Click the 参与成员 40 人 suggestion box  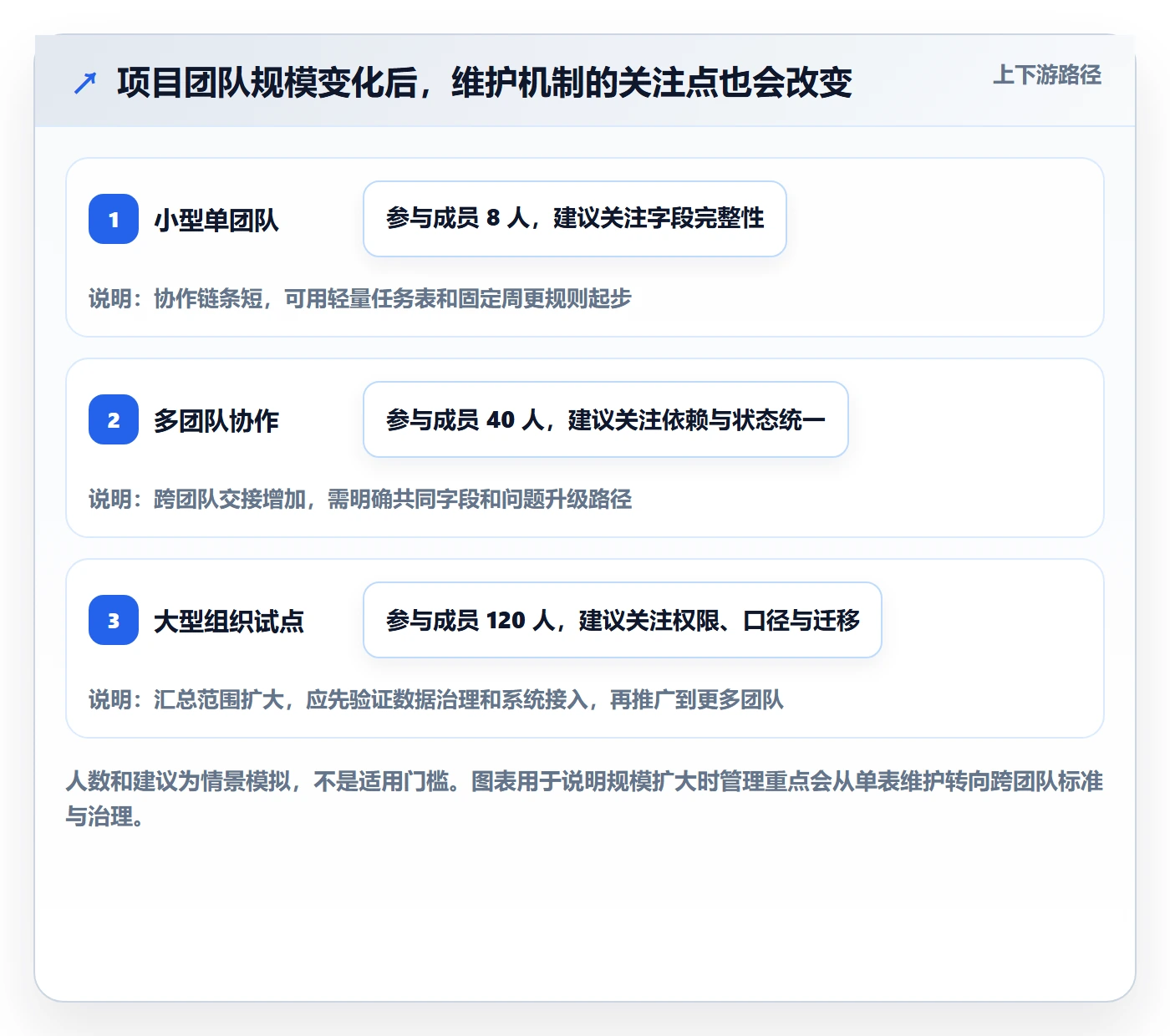coord(606,419)
